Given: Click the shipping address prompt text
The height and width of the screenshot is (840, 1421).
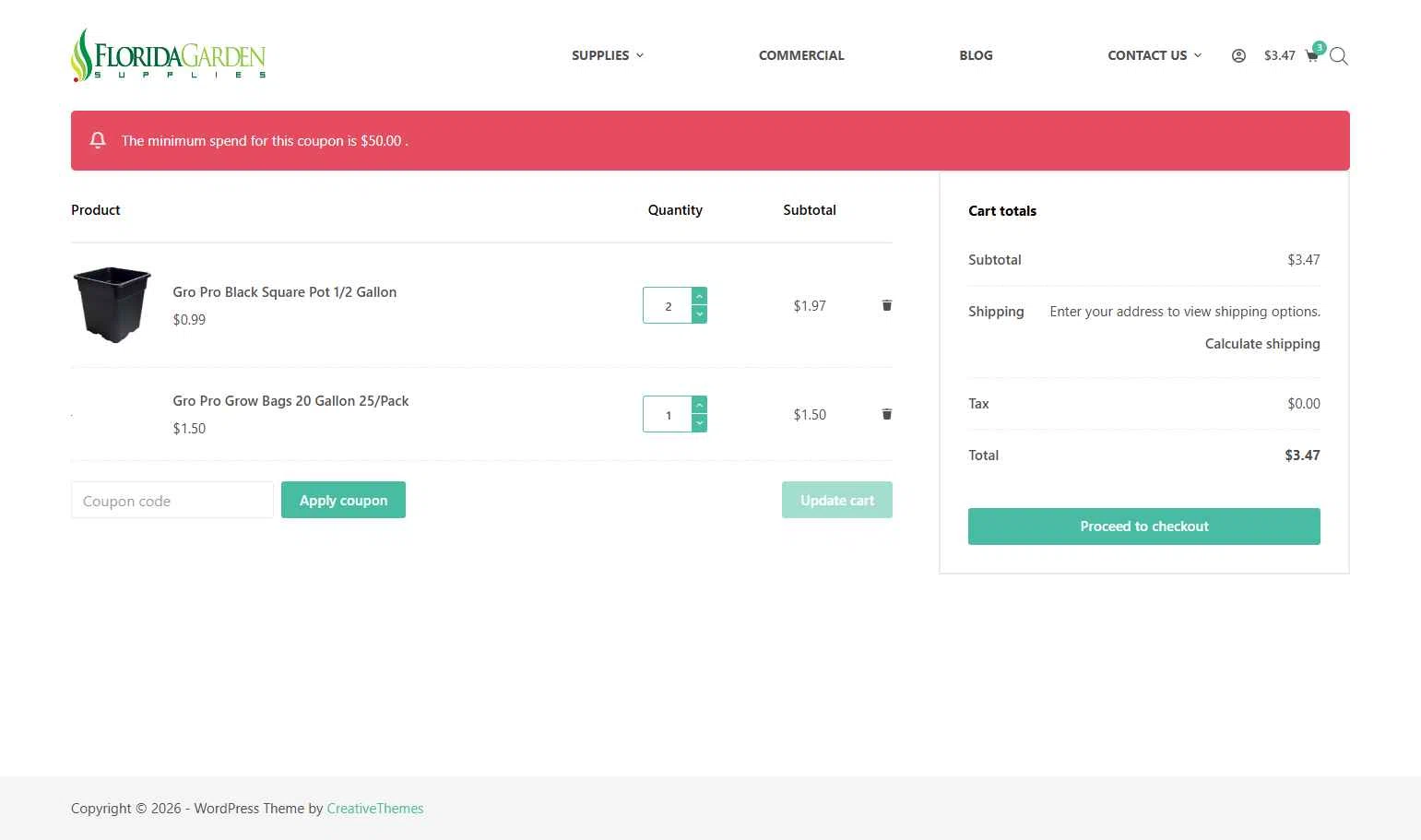Looking at the screenshot, I should coord(1185,312).
